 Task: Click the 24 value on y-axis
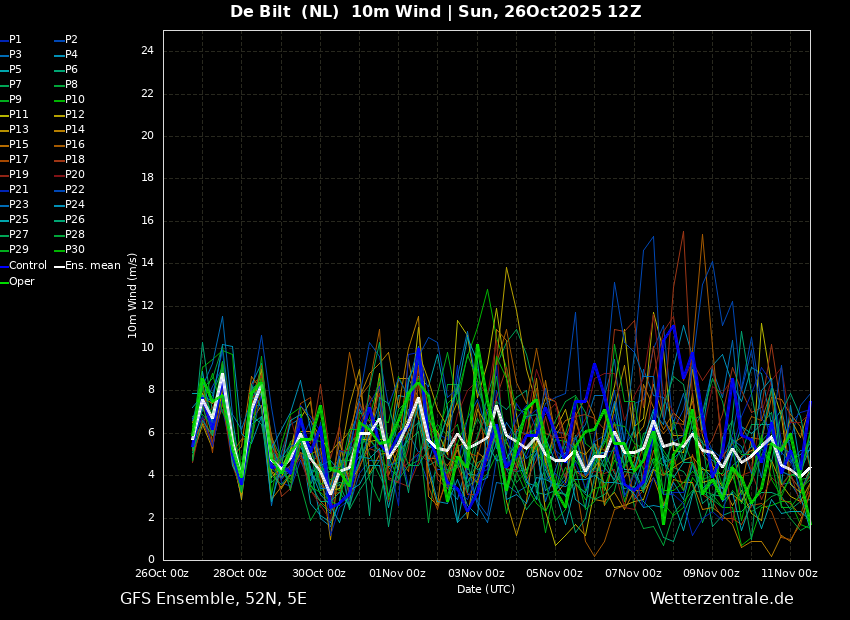pos(147,51)
